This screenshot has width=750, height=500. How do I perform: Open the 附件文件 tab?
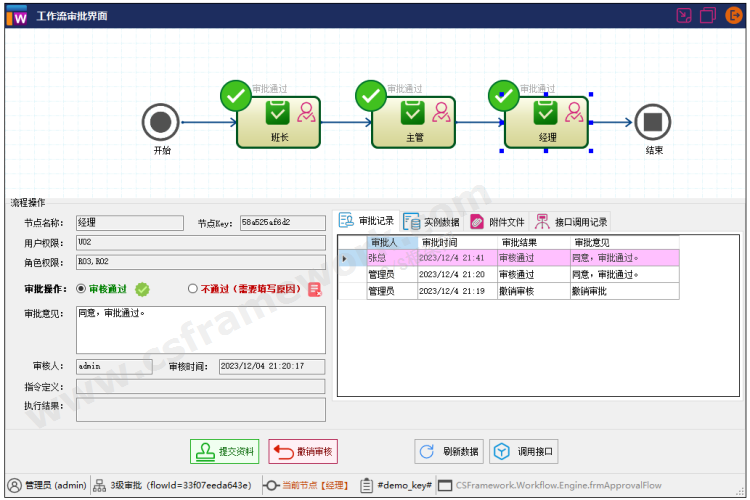(496, 222)
